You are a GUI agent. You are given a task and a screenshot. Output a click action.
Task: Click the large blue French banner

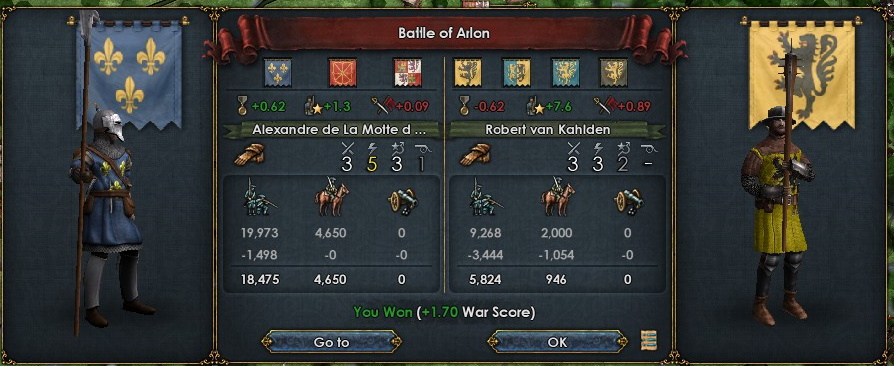tap(129, 74)
